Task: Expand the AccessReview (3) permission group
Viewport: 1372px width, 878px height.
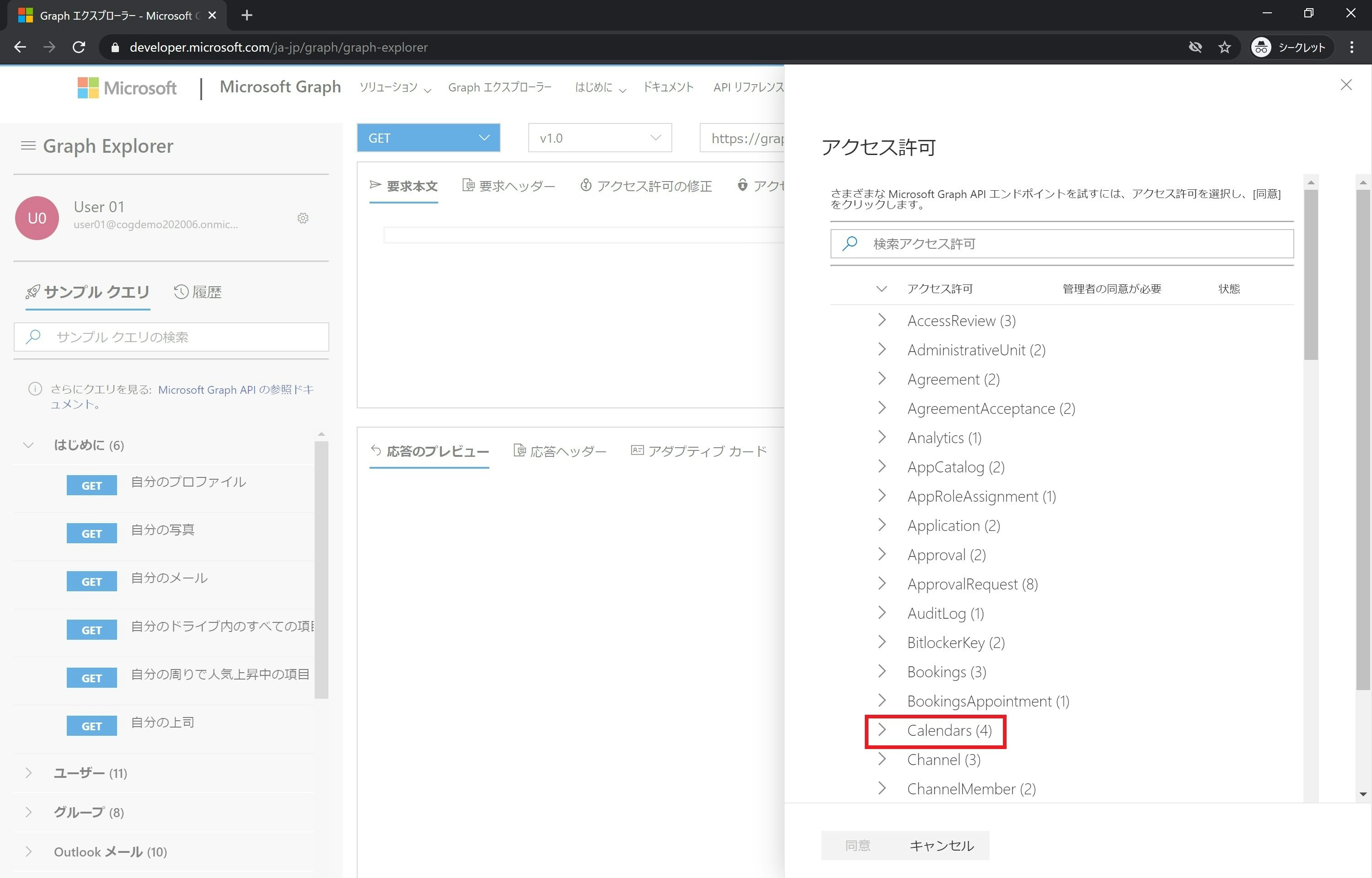Action: [x=881, y=321]
